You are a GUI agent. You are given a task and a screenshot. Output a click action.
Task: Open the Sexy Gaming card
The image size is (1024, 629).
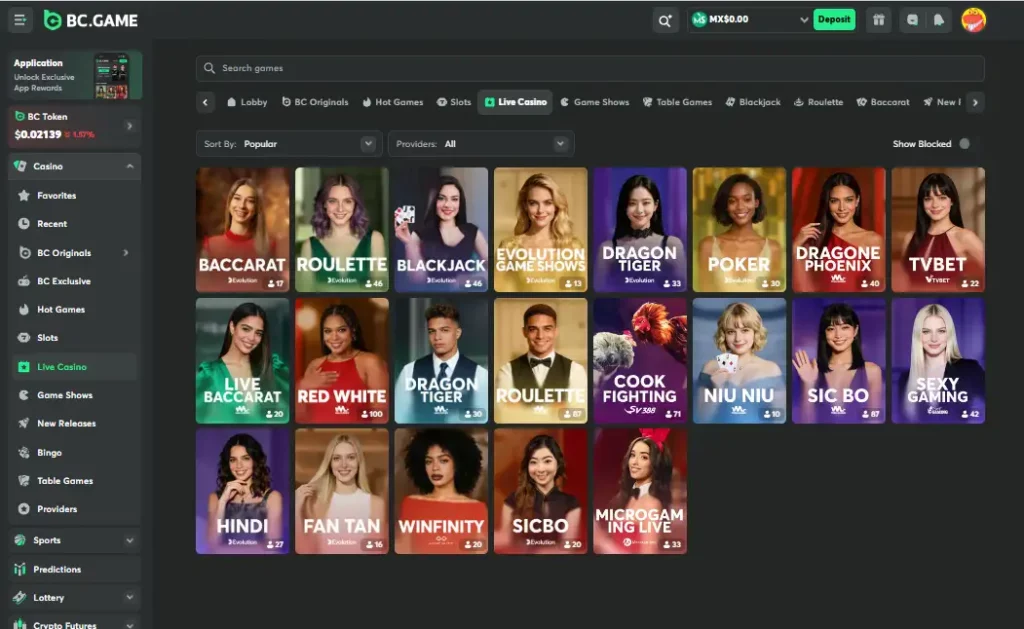(x=938, y=361)
